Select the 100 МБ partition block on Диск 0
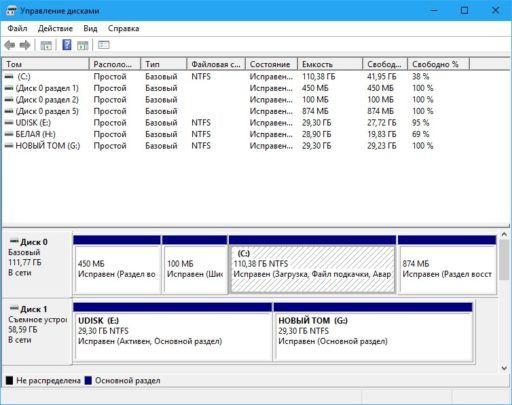 click(195, 265)
